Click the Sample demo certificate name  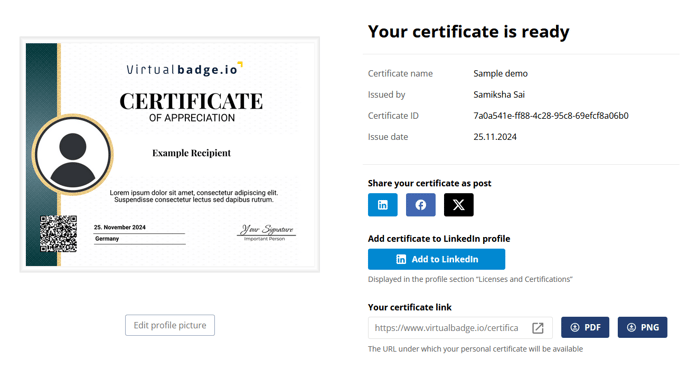pyautogui.click(x=500, y=73)
